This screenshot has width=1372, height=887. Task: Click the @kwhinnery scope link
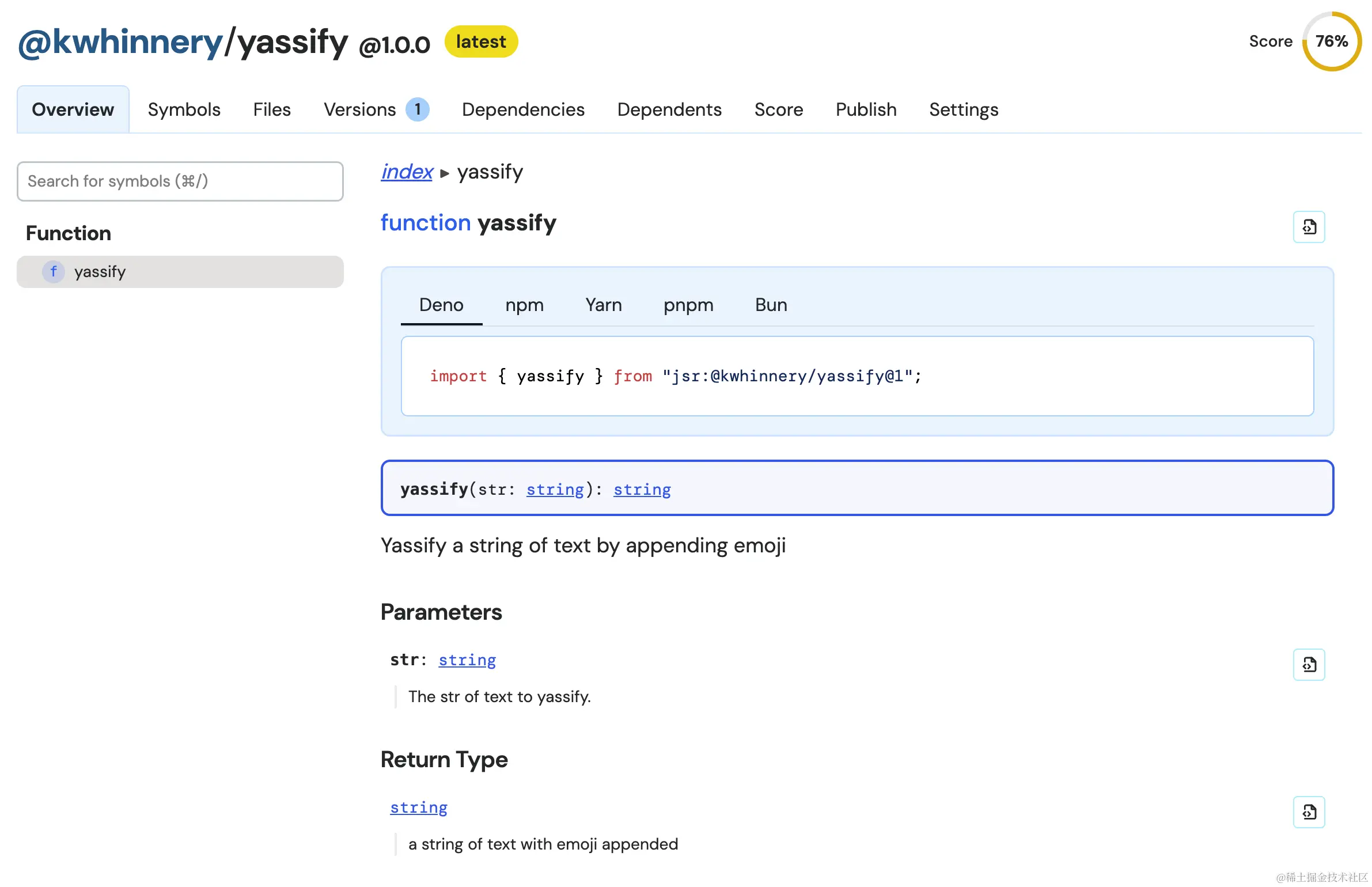[120, 42]
